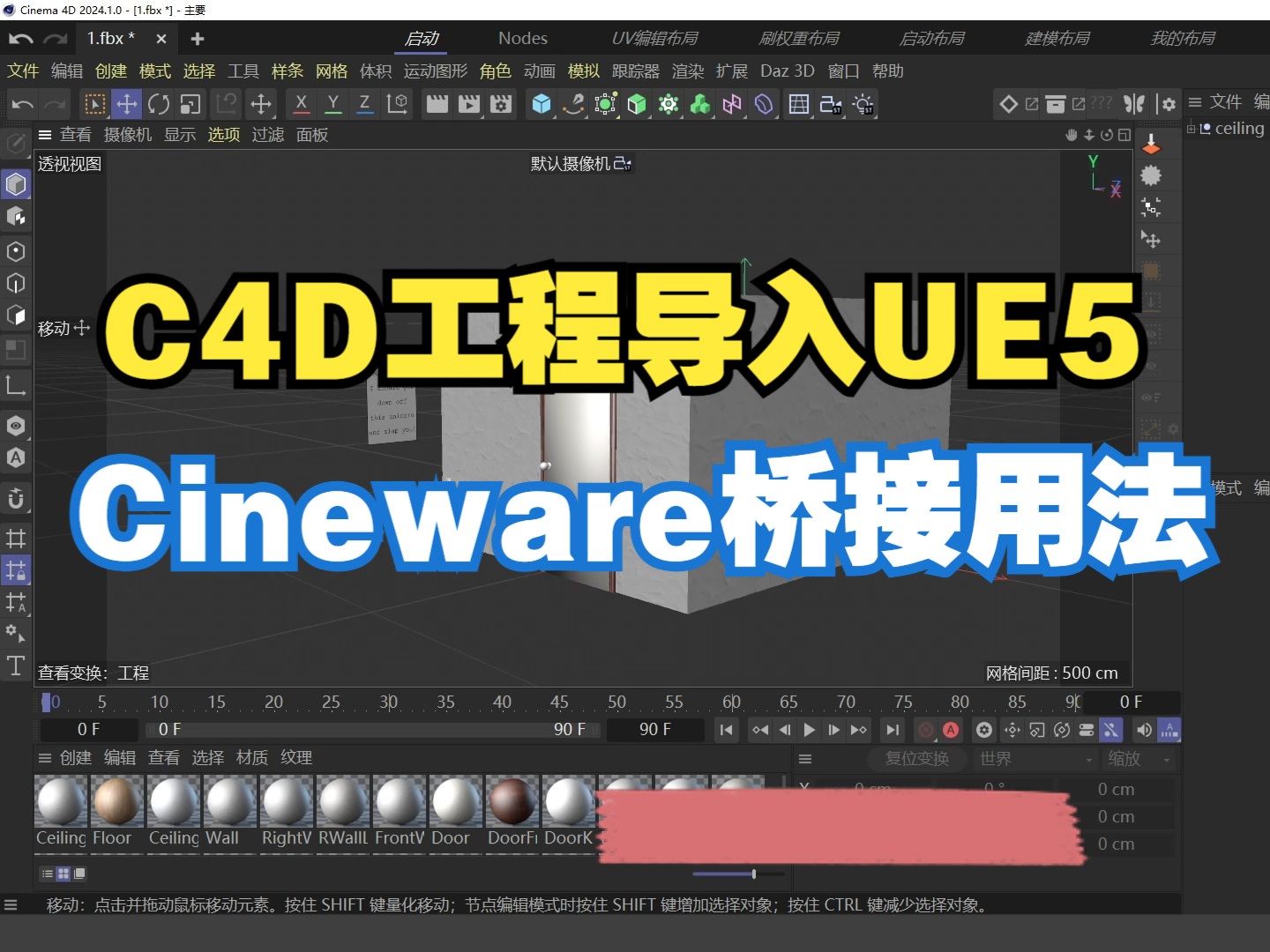
Task: Select the blue cube primitive tool
Action: (541, 104)
